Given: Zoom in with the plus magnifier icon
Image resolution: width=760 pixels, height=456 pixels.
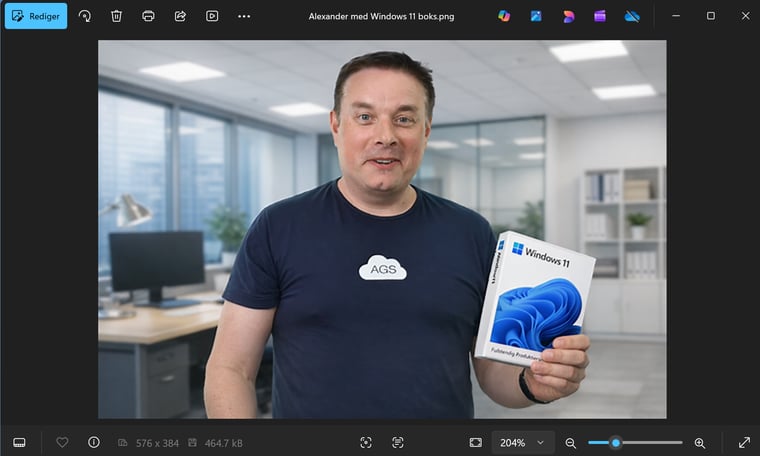Looking at the screenshot, I should pyautogui.click(x=699, y=443).
